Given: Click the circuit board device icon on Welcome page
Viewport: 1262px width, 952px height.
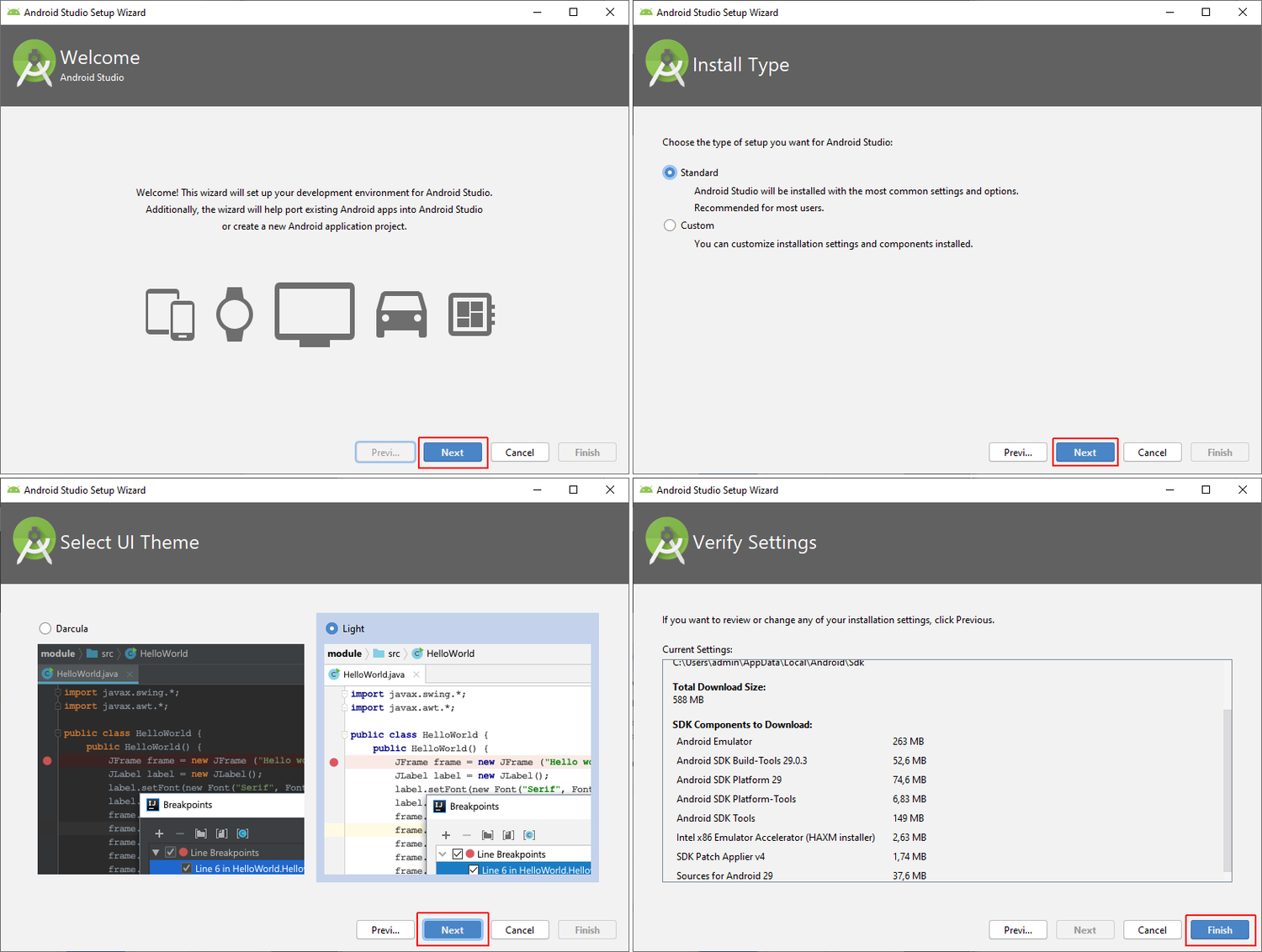Looking at the screenshot, I should tap(471, 315).
